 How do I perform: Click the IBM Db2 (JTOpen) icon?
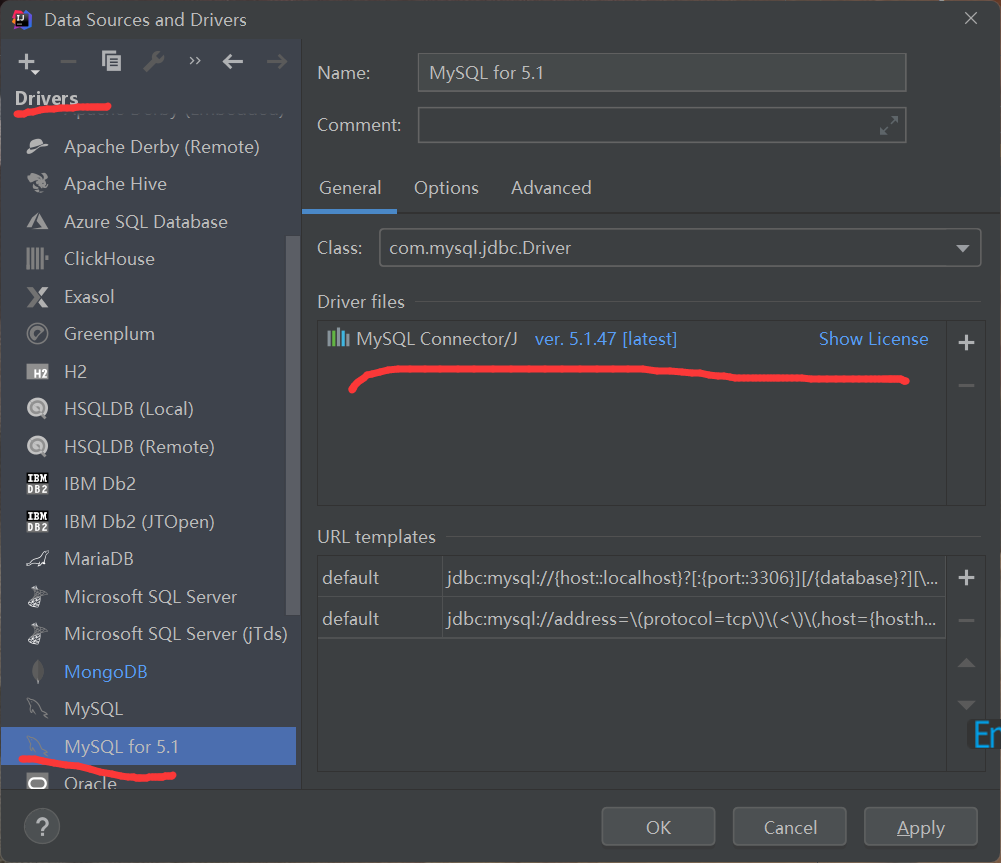pyautogui.click(x=37, y=522)
